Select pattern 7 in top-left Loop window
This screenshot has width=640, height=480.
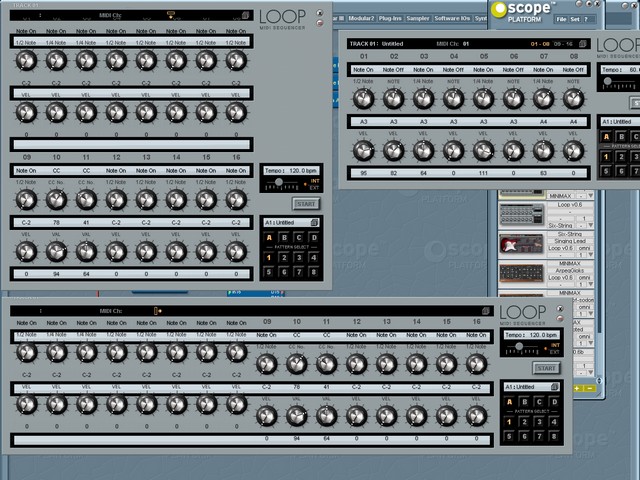tap(299, 272)
